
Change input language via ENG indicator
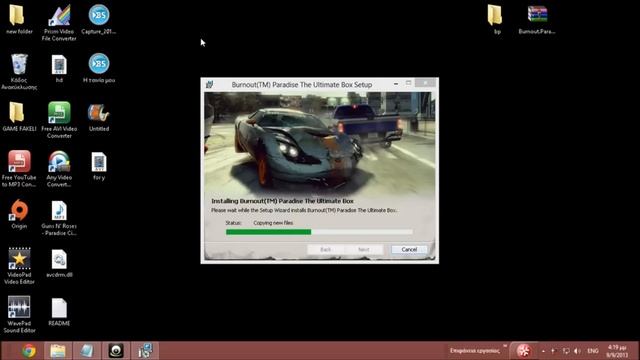(593, 351)
